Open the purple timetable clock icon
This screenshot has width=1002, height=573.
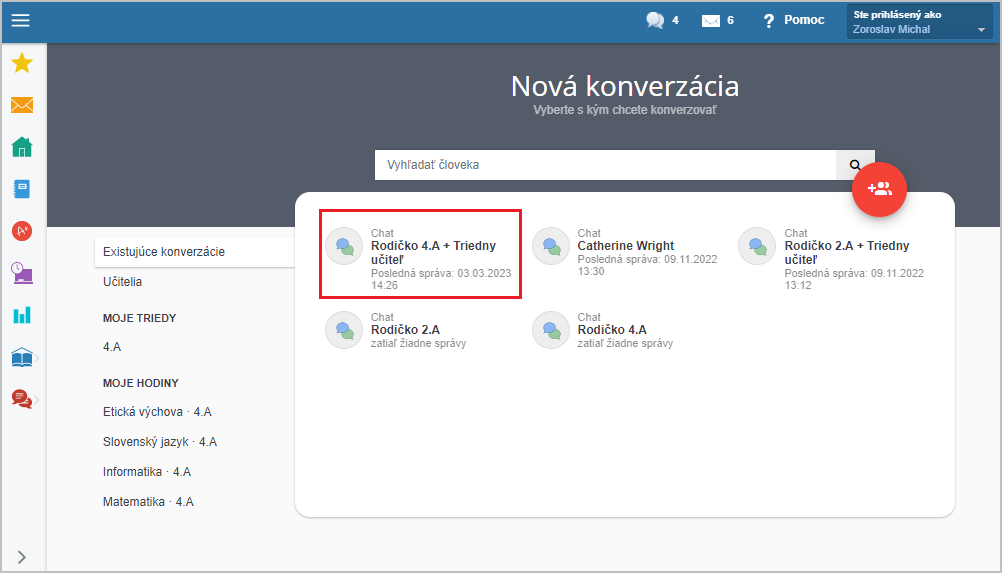[x=22, y=273]
